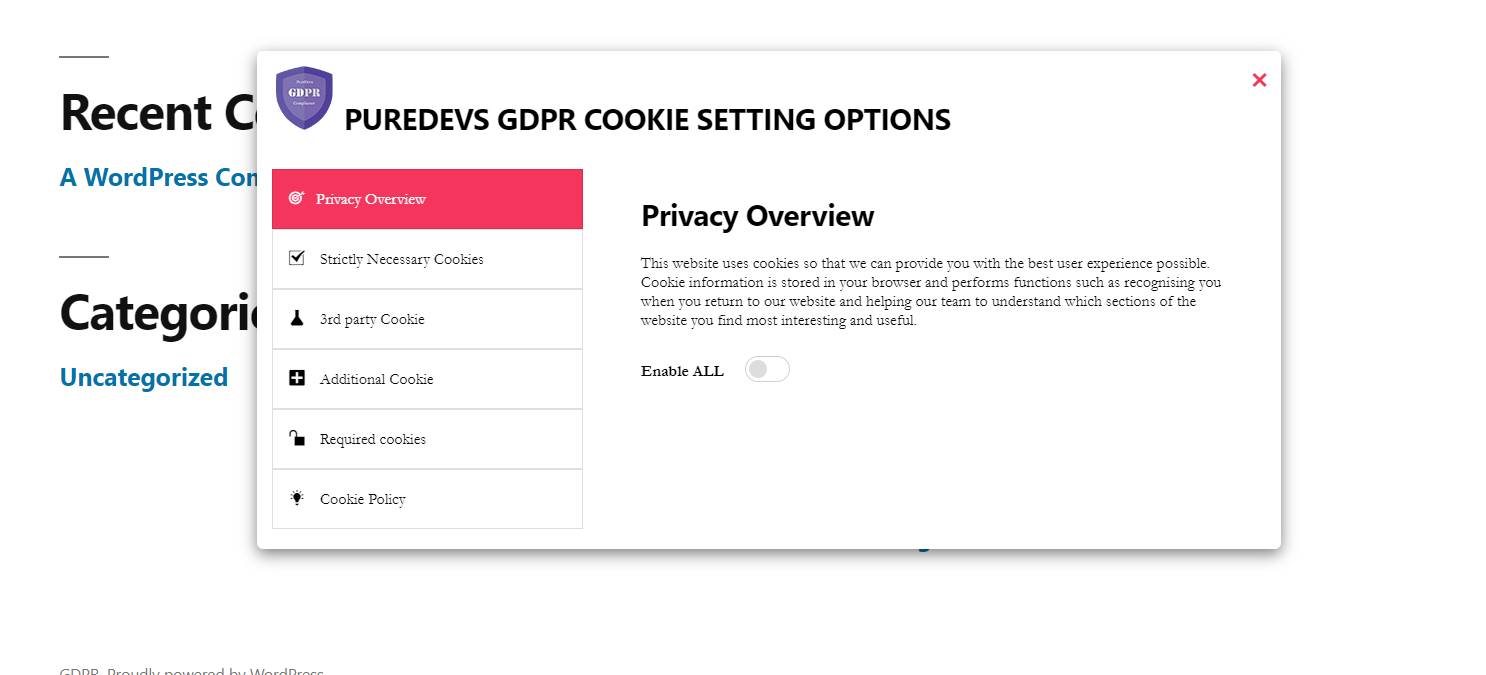Click the padlock icon on Required cookies
This screenshot has width=1486, height=675.
(297, 438)
